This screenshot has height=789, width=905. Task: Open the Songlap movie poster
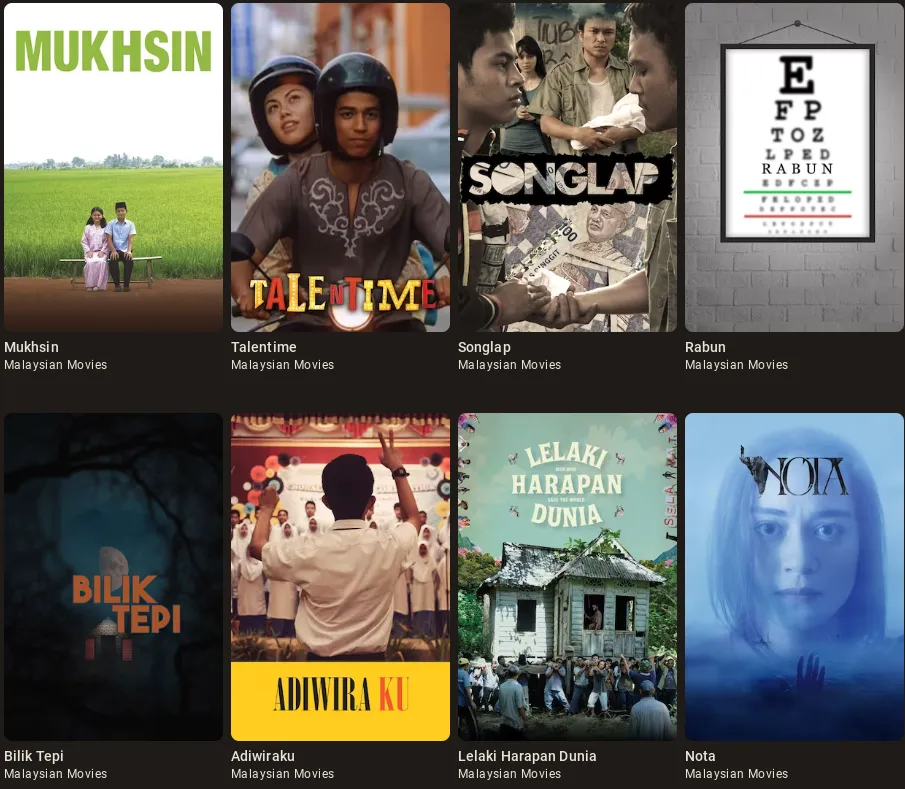click(567, 167)
